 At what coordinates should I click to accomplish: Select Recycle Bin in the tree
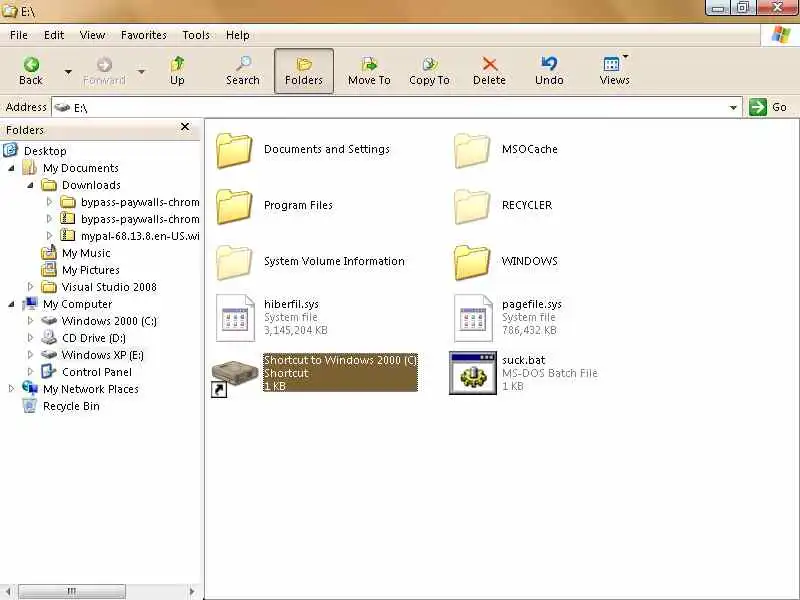tap(71, 406)
